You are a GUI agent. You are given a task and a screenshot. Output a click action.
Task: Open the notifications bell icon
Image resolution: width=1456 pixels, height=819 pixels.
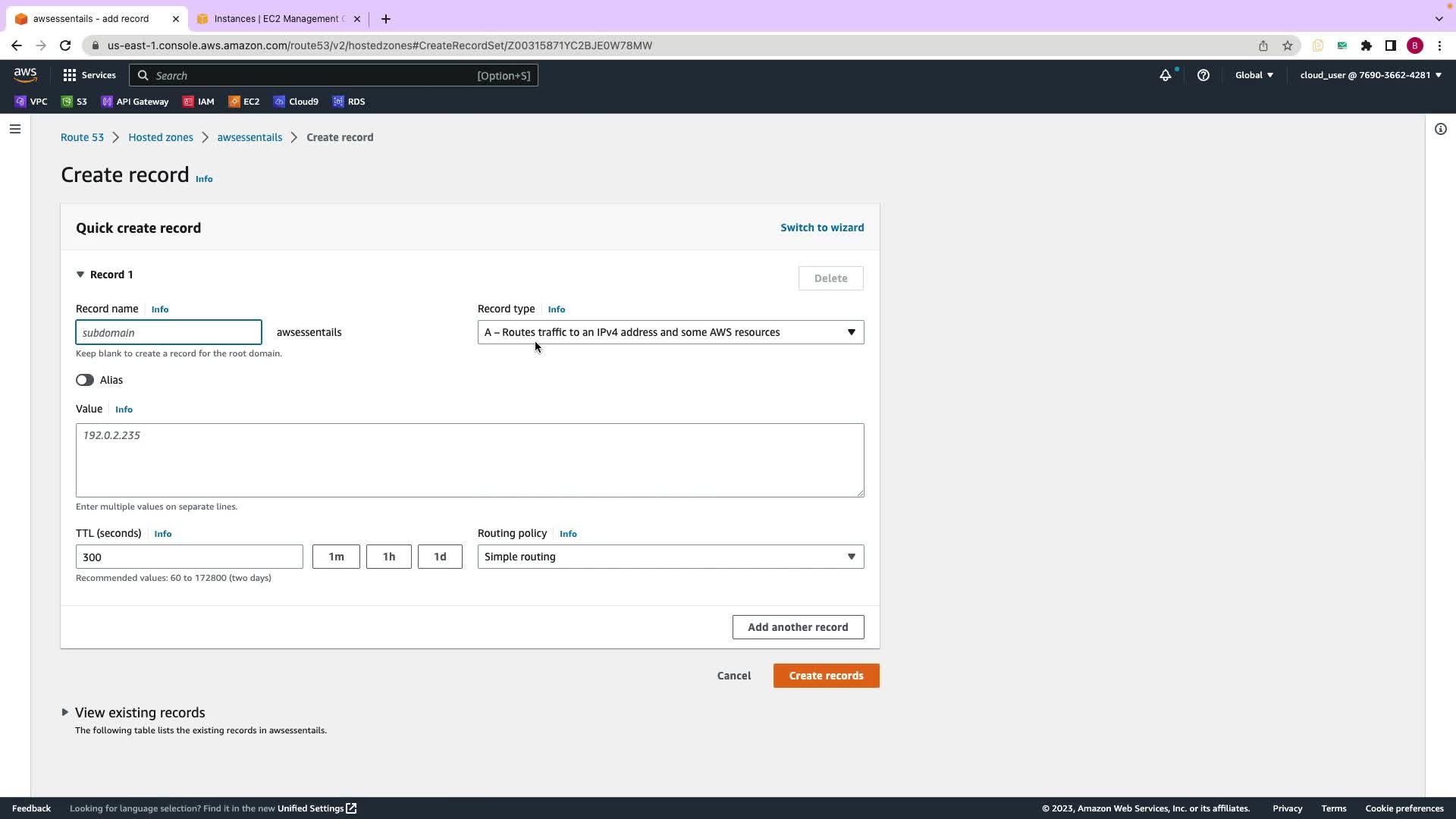[x=1165, y=75]
